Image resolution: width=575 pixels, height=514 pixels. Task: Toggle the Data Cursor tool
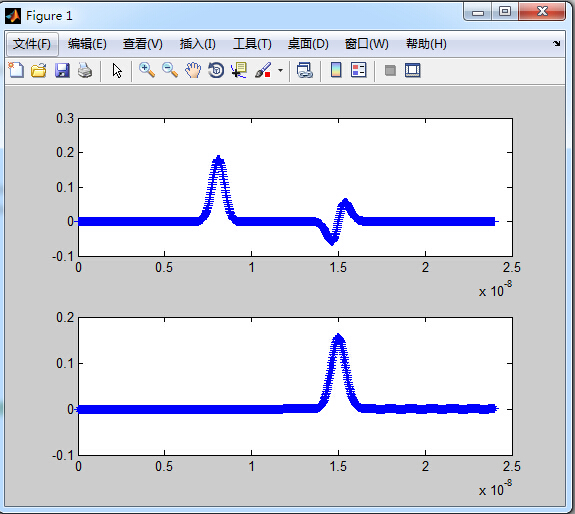pyautogui.click(x=239, y=70)
